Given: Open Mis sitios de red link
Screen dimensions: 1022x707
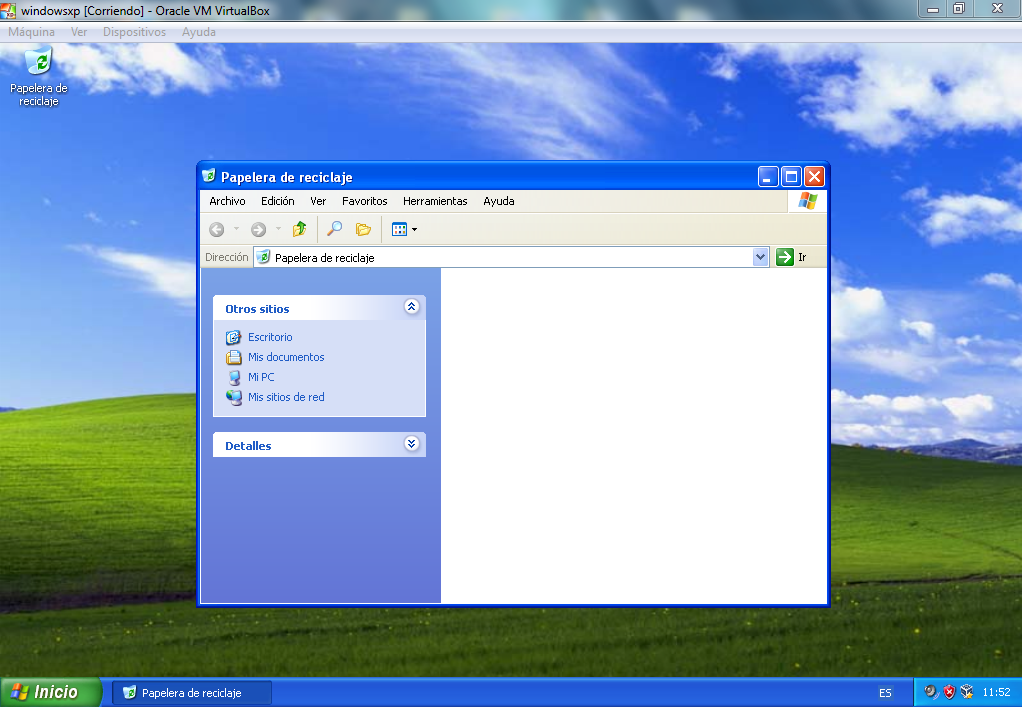Looking at the screenshot, I should point(285,397).
